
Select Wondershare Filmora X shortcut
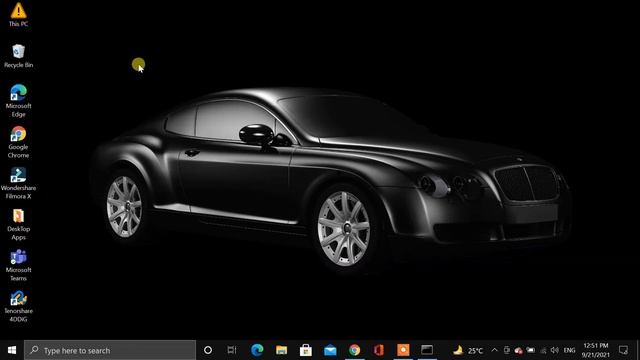[x=18, y=183]
